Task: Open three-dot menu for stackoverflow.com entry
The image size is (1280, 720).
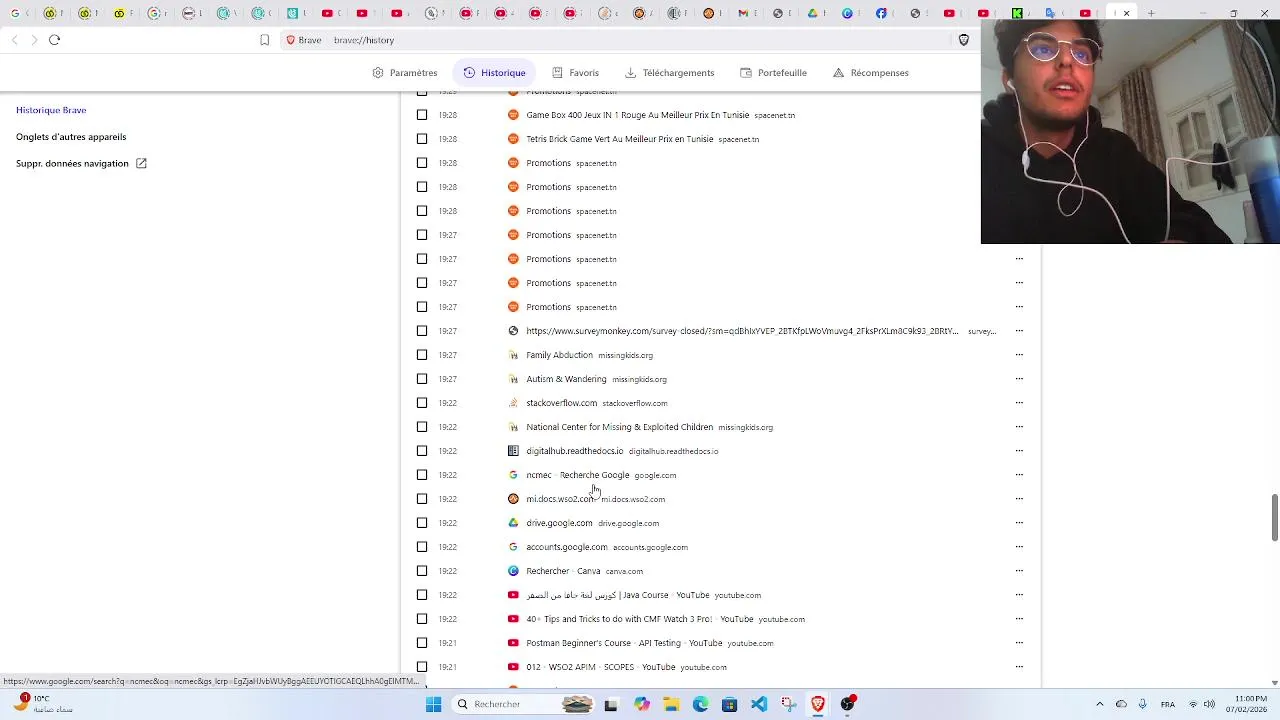Action: [x=1019, y=403]
